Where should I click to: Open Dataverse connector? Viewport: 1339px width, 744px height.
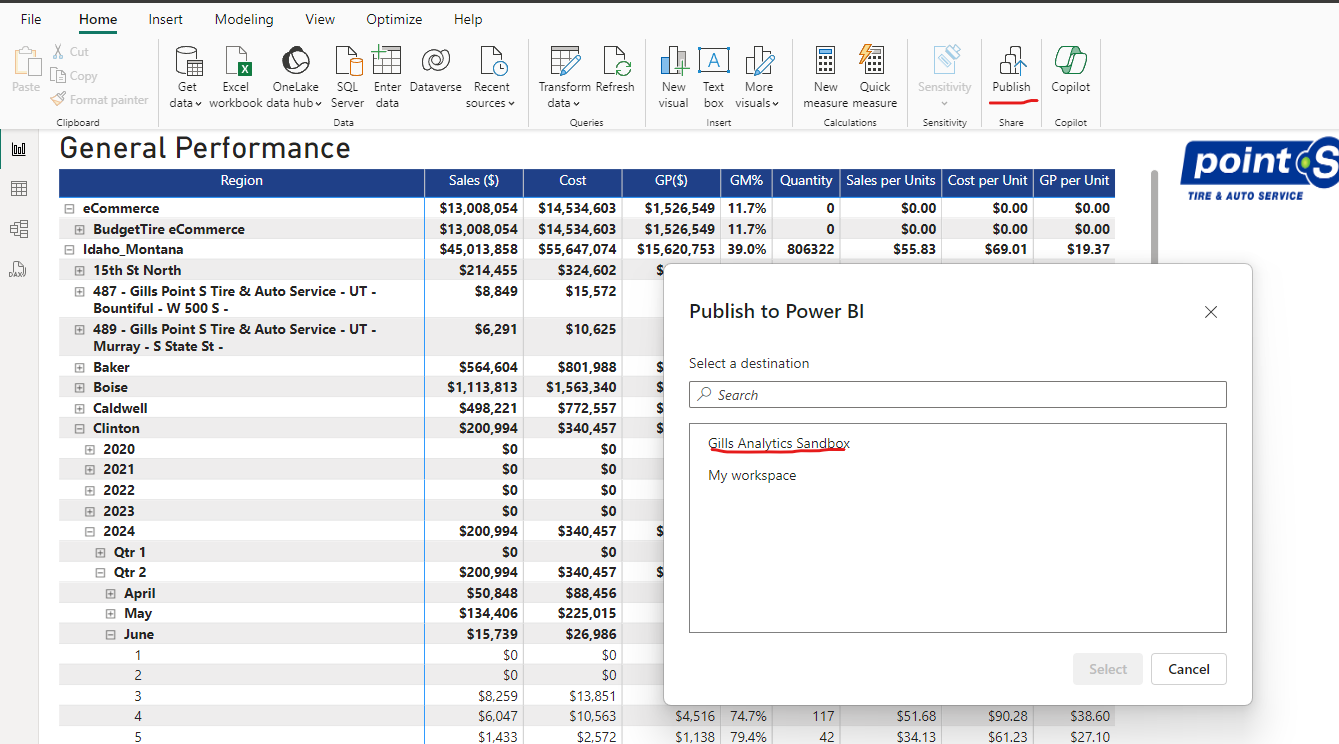point(435,70)
